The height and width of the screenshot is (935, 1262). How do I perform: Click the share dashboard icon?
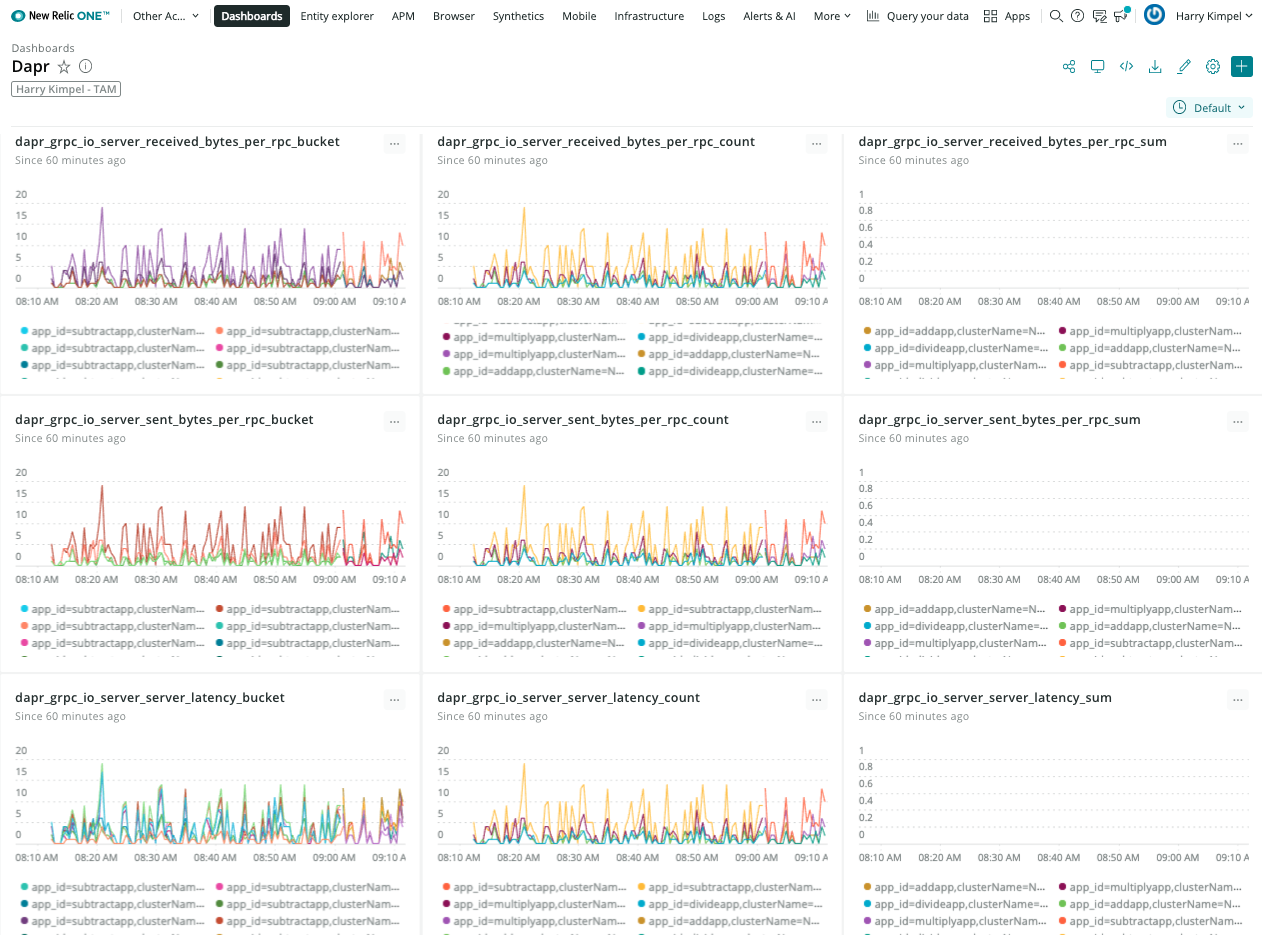(x=1069, y=67)
